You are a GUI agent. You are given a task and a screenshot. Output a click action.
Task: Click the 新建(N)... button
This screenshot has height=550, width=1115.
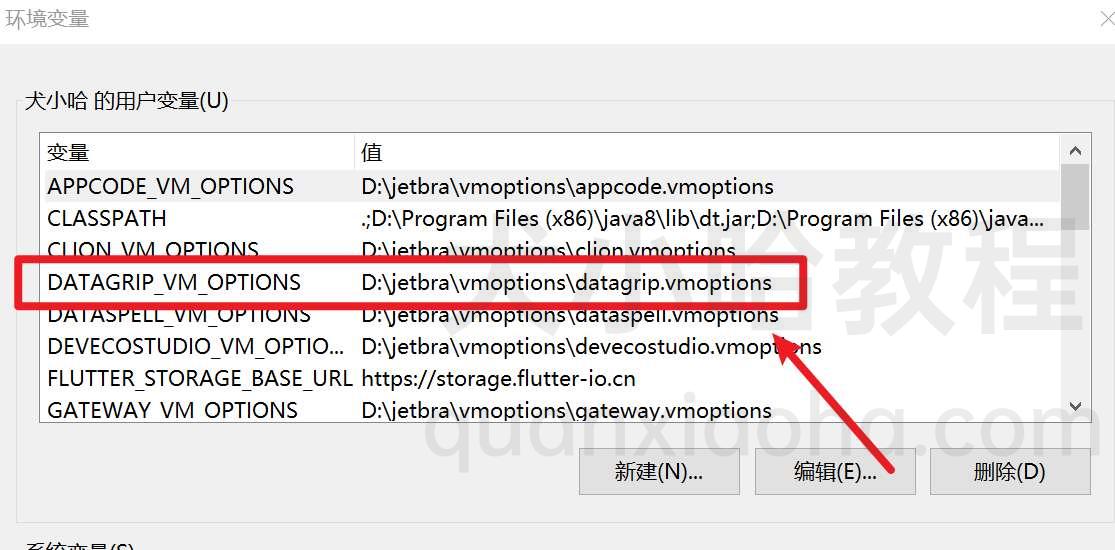(659, 471)
